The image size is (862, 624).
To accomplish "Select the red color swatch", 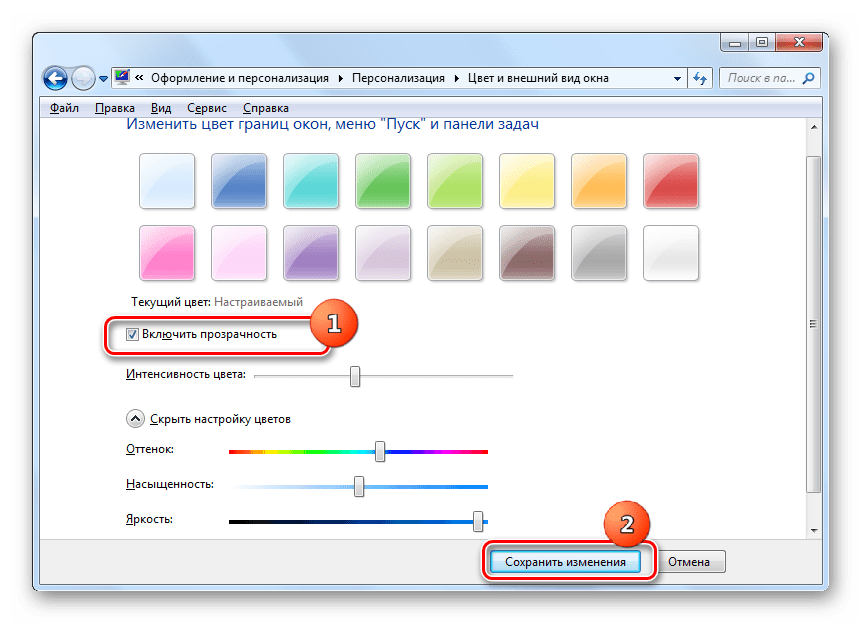I will [x=671, y=181].
